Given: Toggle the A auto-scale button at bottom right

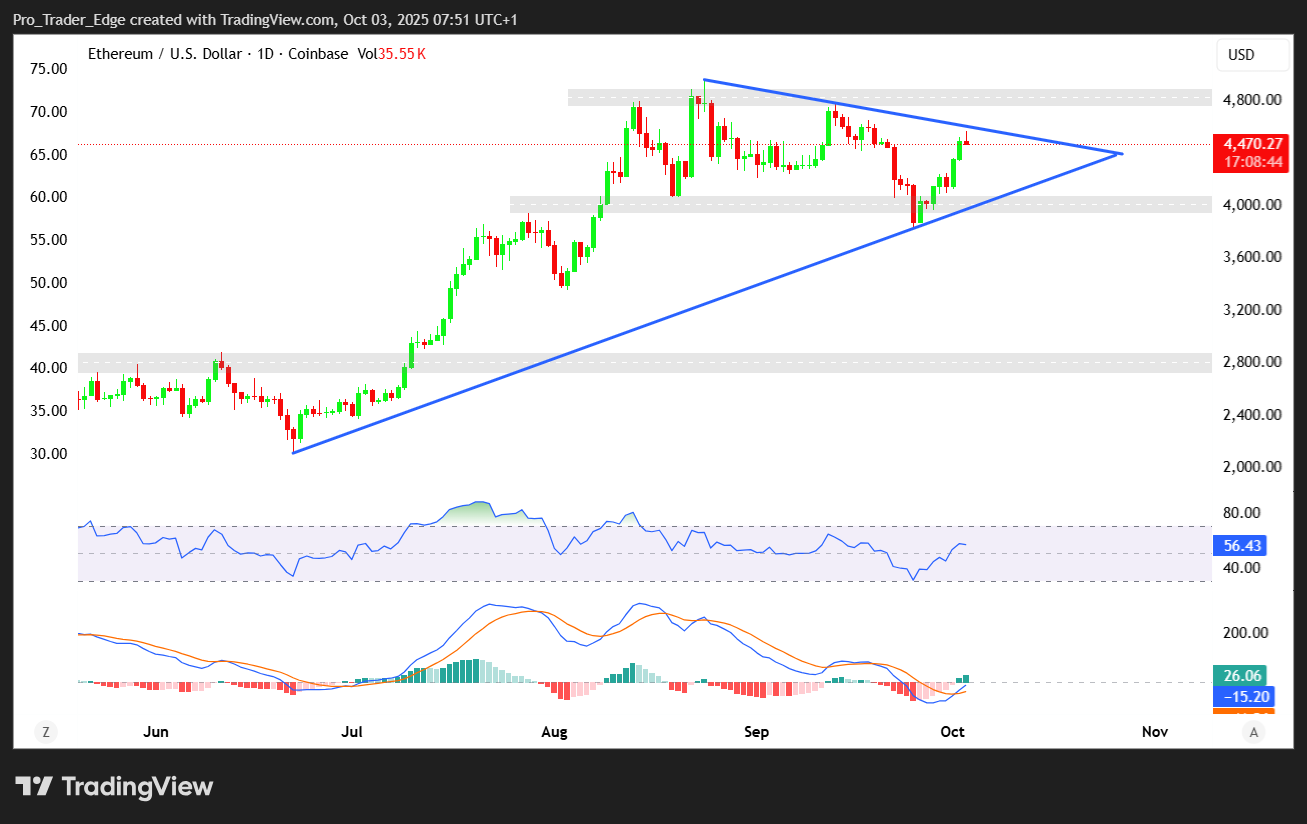Looking at the screenshot, I should click(1254, 732).
